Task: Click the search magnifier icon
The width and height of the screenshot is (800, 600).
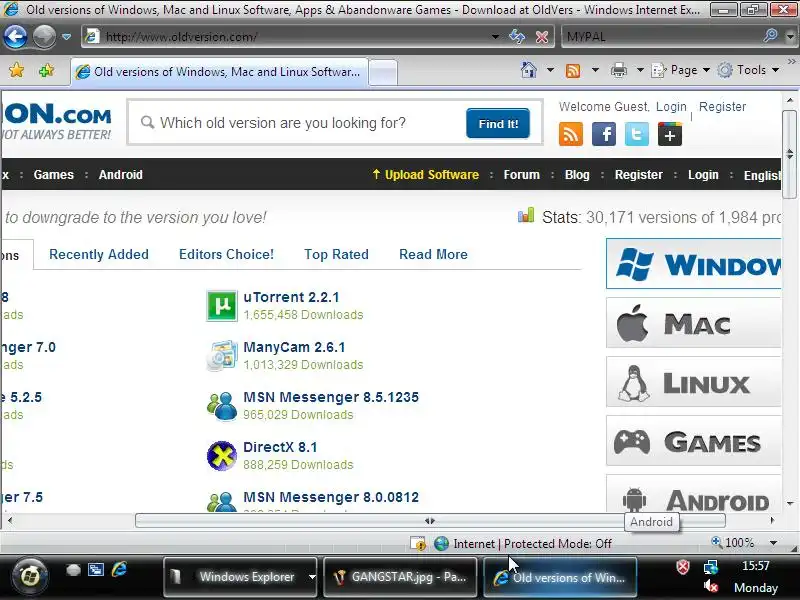Action: click(x=770, y=36)
